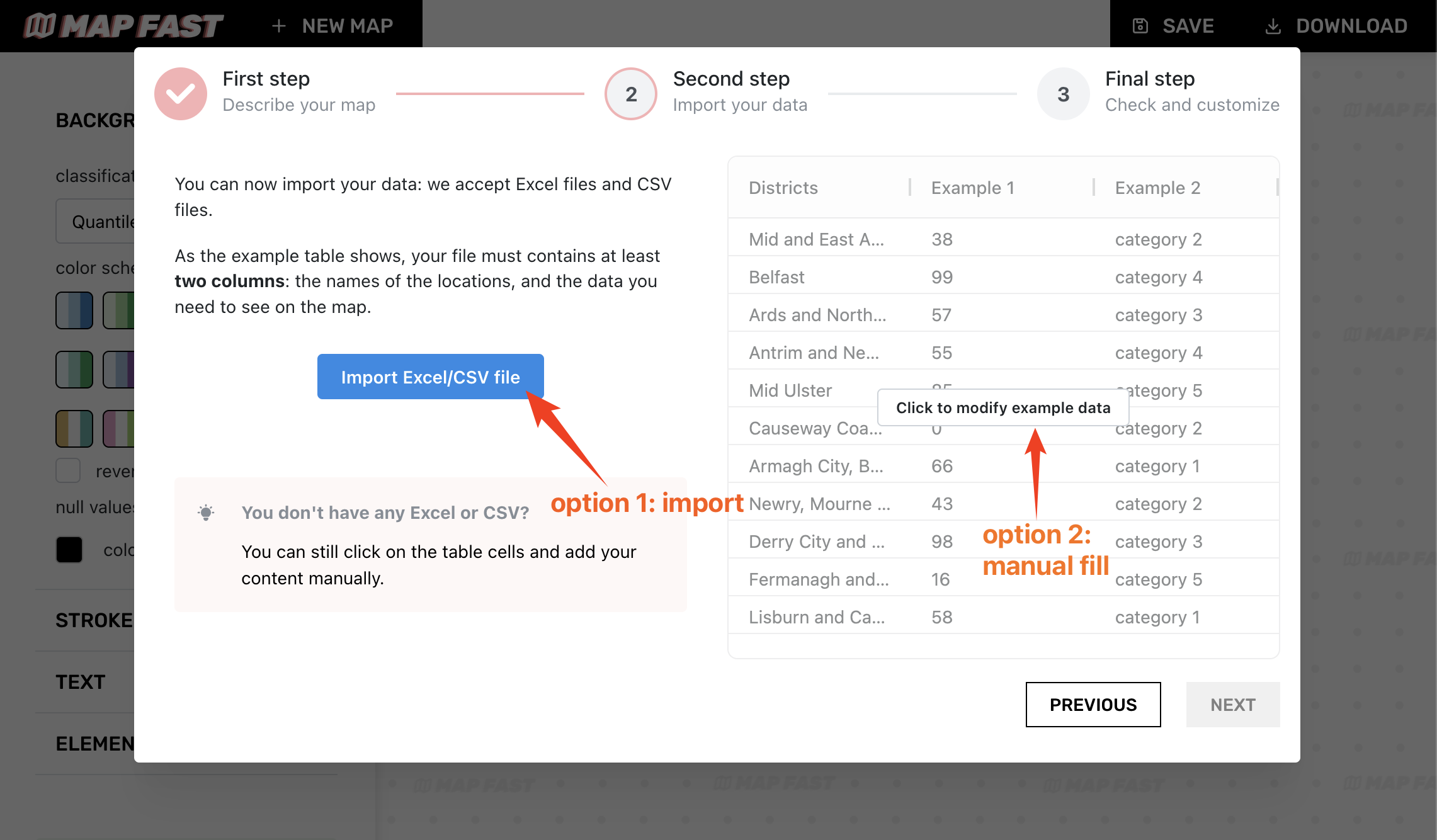Click the Fermanagh and... cell
The image size is (1437, 840).
pos(819,579)
